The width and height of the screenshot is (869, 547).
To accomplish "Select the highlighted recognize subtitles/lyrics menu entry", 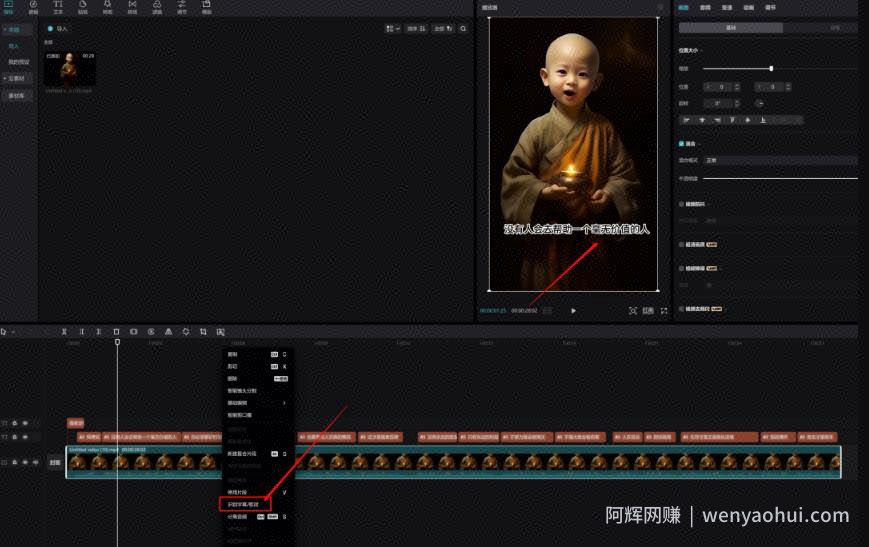I will tap(244, 504).
